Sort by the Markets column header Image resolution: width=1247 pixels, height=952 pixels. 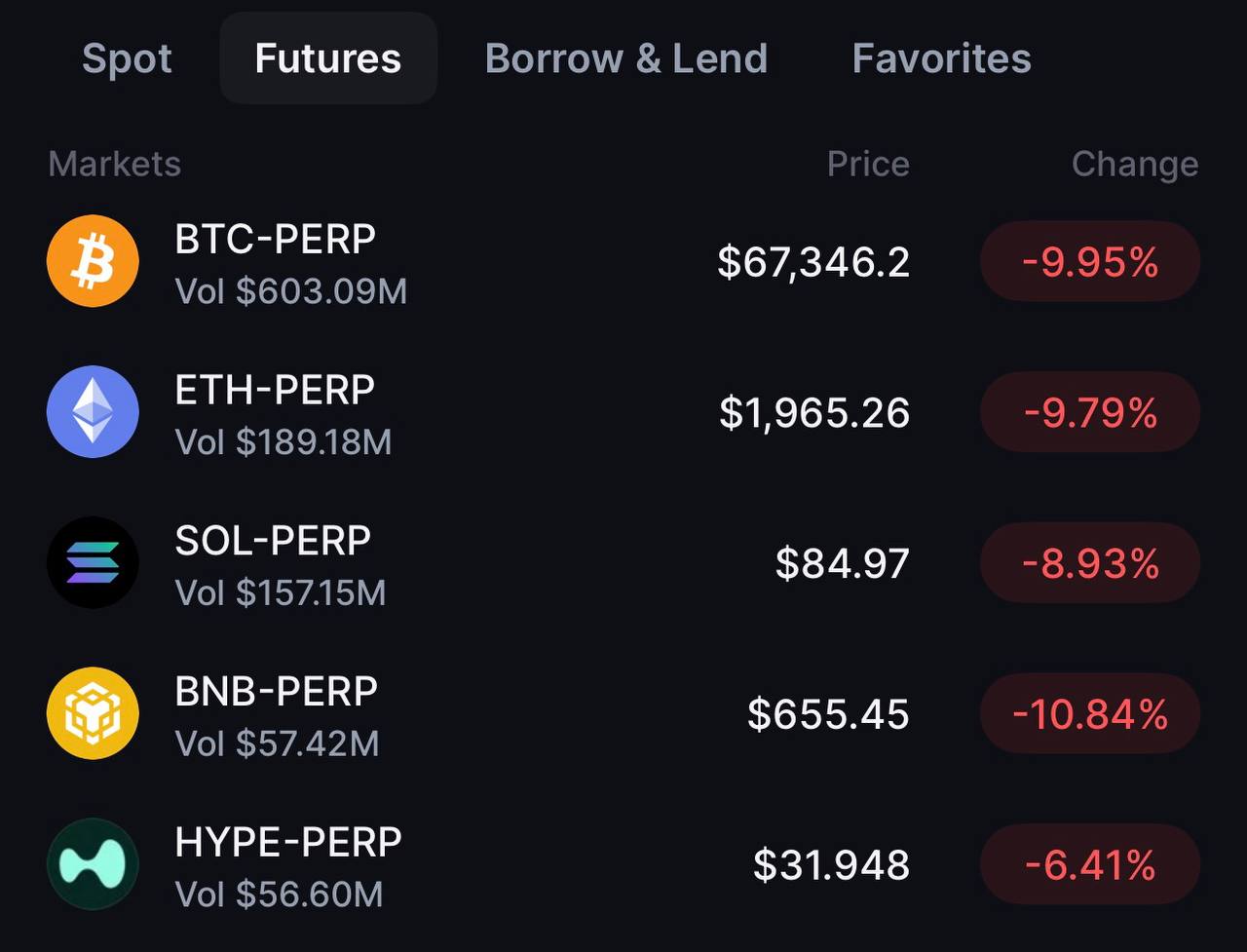pyautogui.click(x=114, y=164)
